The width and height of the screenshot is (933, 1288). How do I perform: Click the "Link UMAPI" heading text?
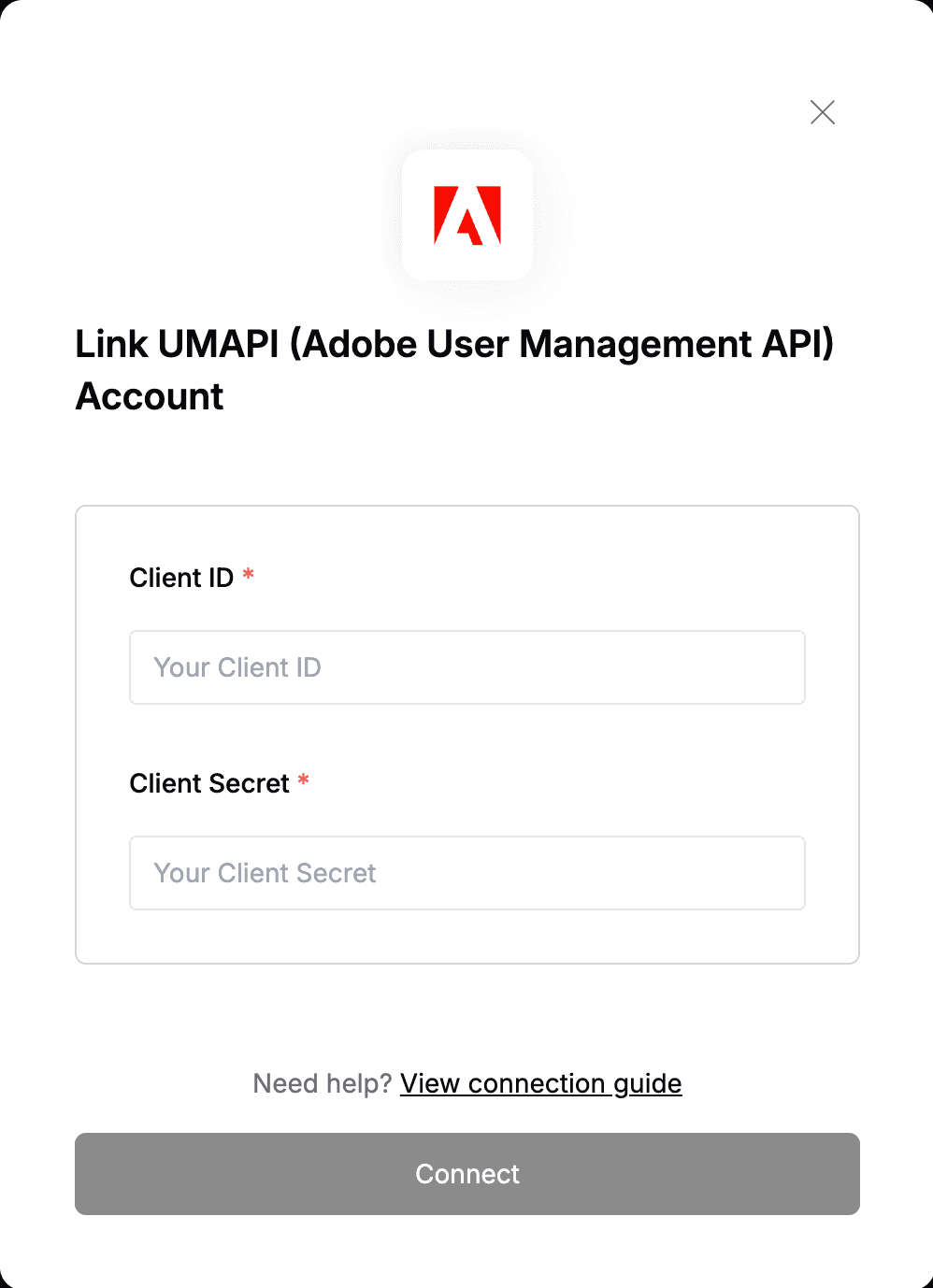coord(177,344)
